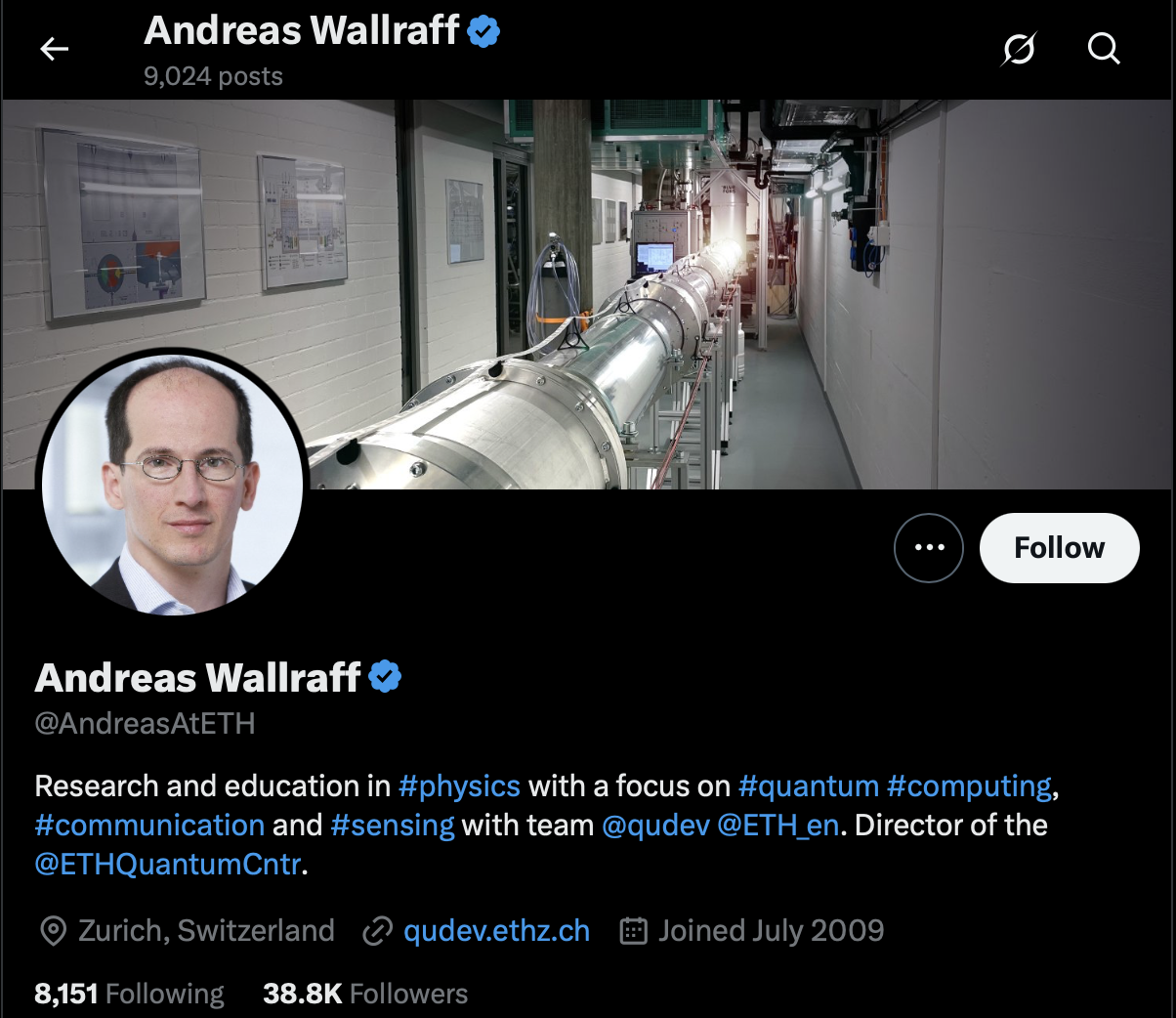Viewport: 1176px width, 1018px height.
Task: Go back using the left arrow icon
Action: (x=55, y=48)
